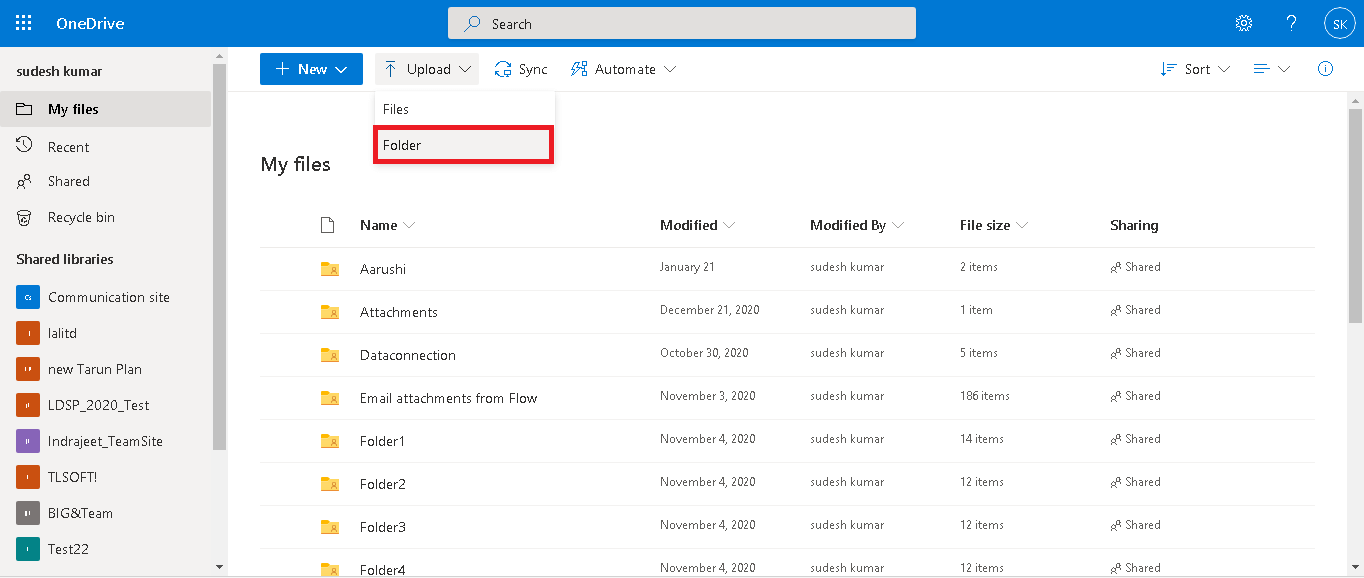Open the New dropdown button
Screen dimensions: 1364x578
point(311,69)
